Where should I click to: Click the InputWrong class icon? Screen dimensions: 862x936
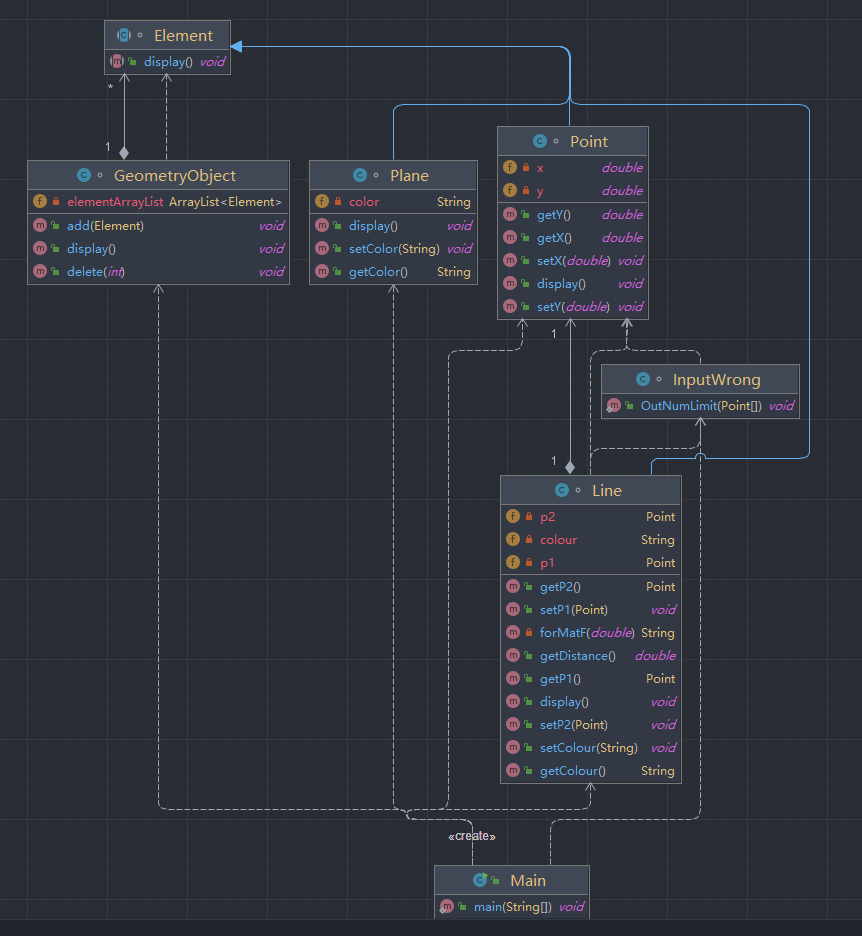point(643,380)
